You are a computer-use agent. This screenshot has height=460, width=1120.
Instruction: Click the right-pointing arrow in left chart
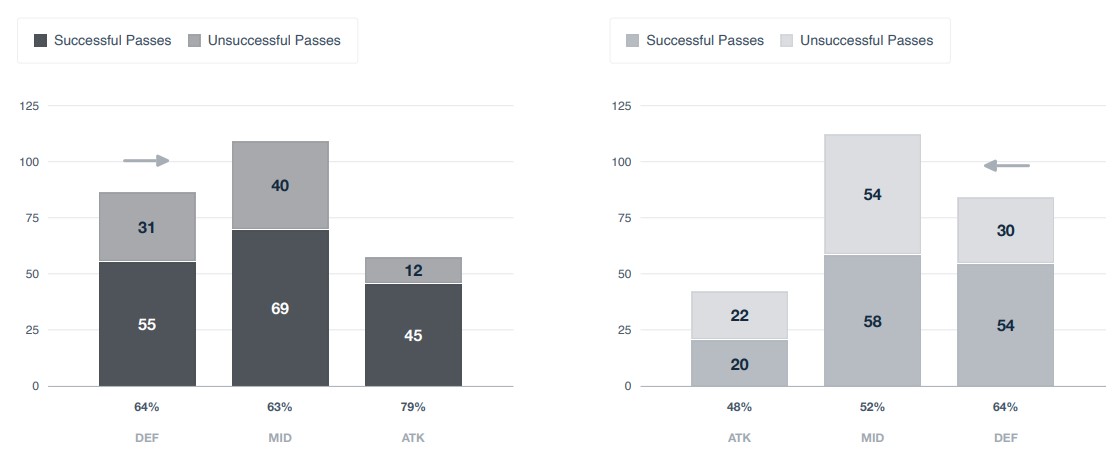point(146,161)
